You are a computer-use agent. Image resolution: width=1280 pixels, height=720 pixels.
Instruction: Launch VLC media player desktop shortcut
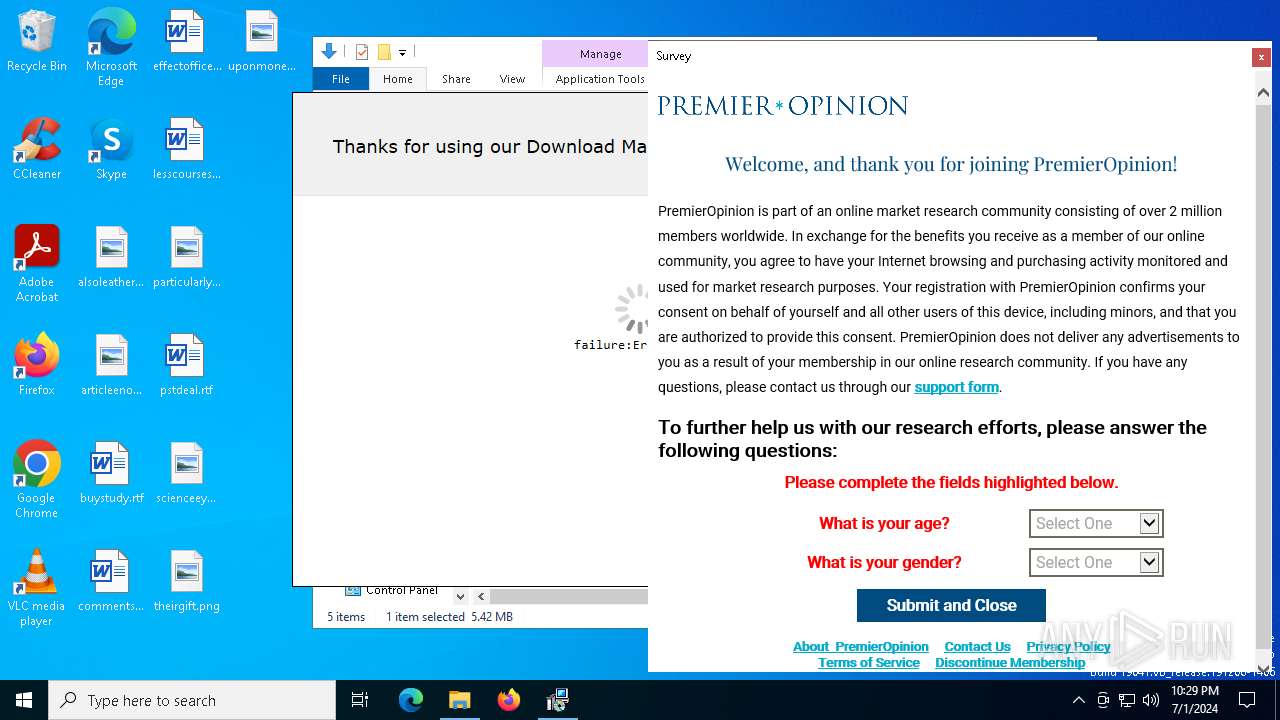37,589
